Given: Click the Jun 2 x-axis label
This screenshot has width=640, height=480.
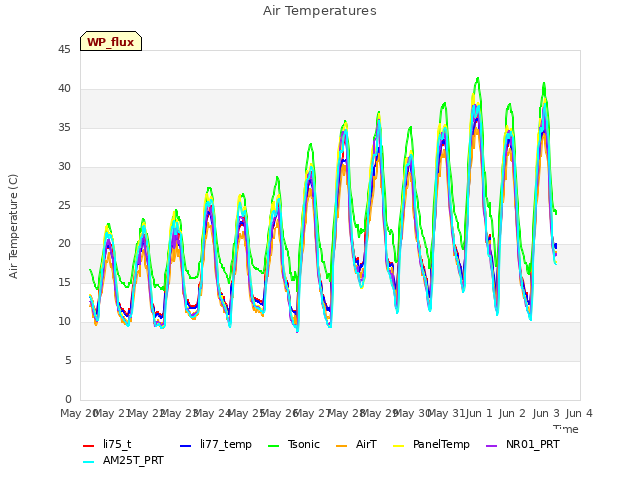Looking at the screenshot, I should (x=512, y=413).
